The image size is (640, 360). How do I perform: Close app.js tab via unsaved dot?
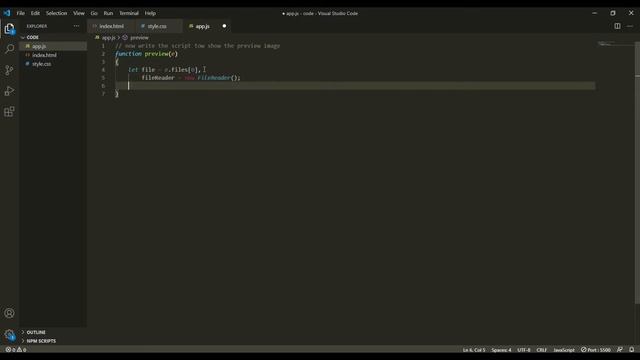224,26
